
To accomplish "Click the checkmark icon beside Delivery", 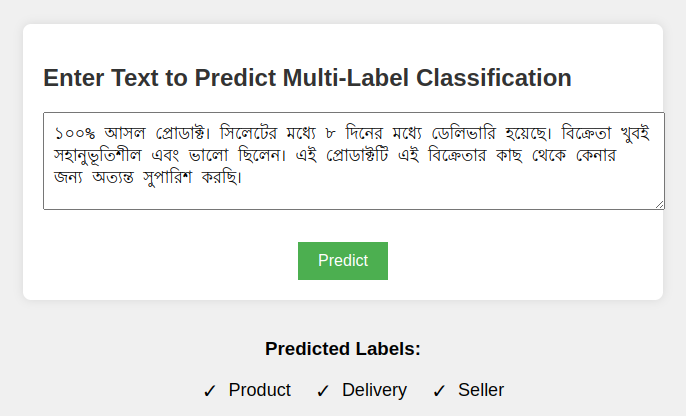I will click(x=323, y=391).
